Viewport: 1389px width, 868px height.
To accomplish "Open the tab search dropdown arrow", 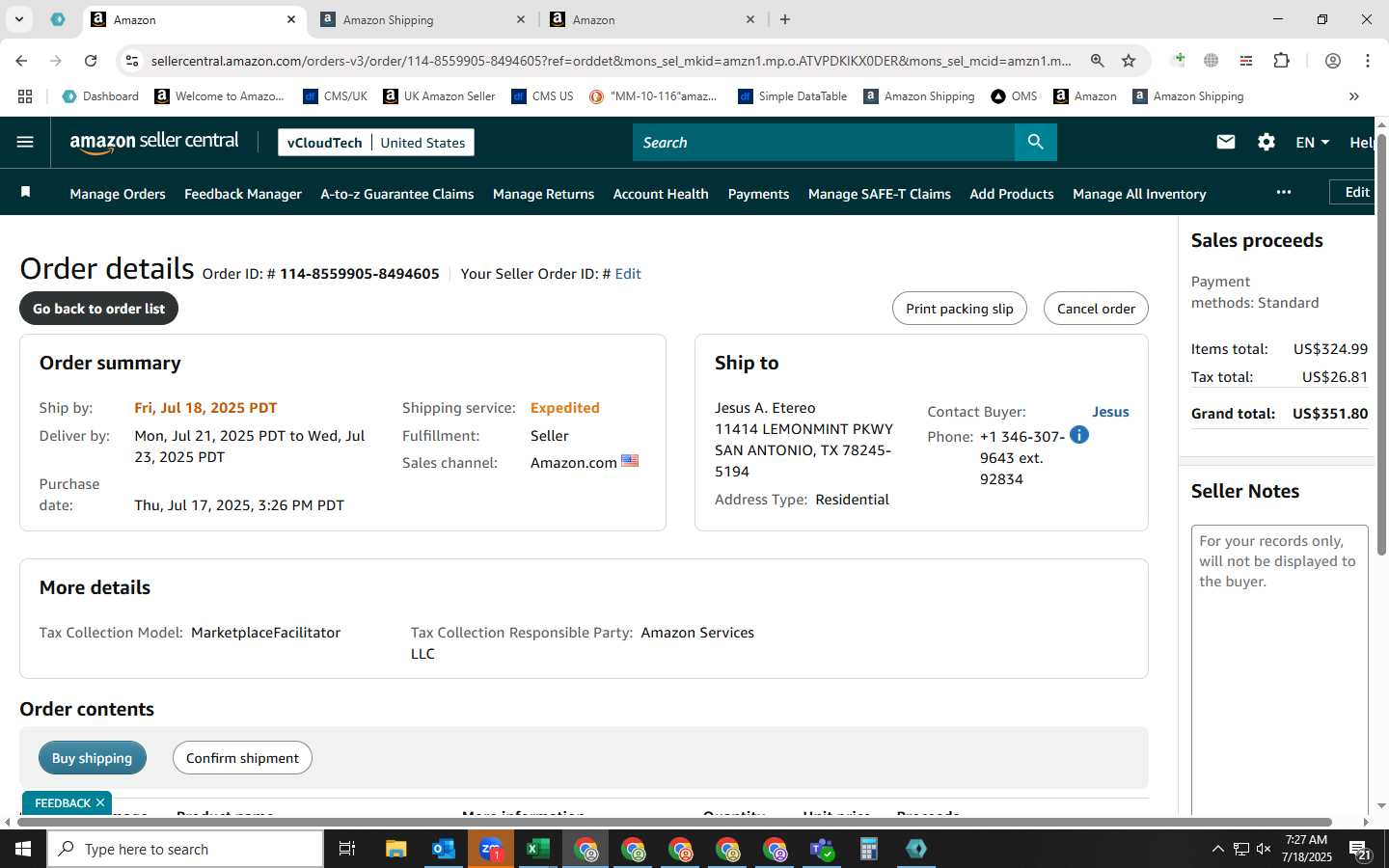I will point(18,19).
